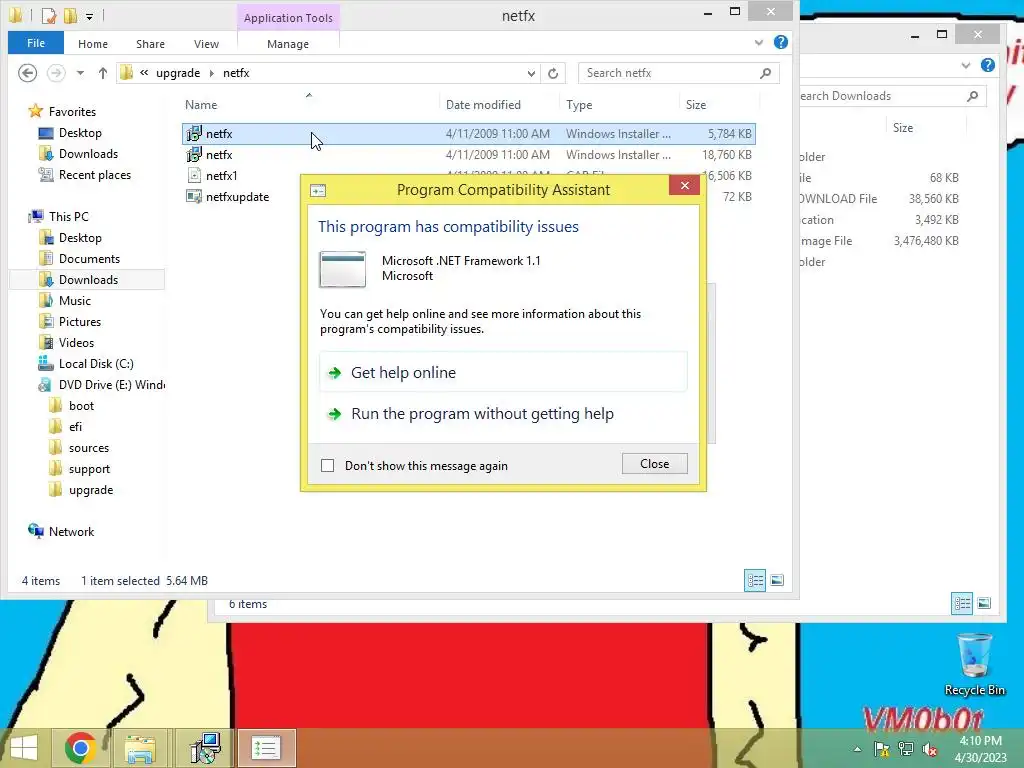Expand the address bar history dropdown
This screenshot has height=768, width=1024.
pos(531,73)
